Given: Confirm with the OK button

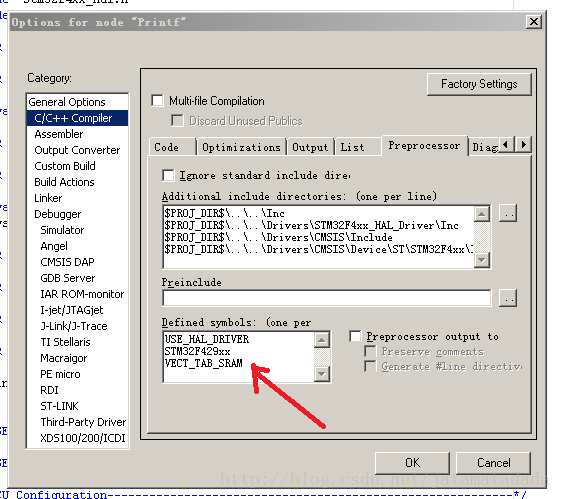Looking at the screenshot, I should (412, 463).
